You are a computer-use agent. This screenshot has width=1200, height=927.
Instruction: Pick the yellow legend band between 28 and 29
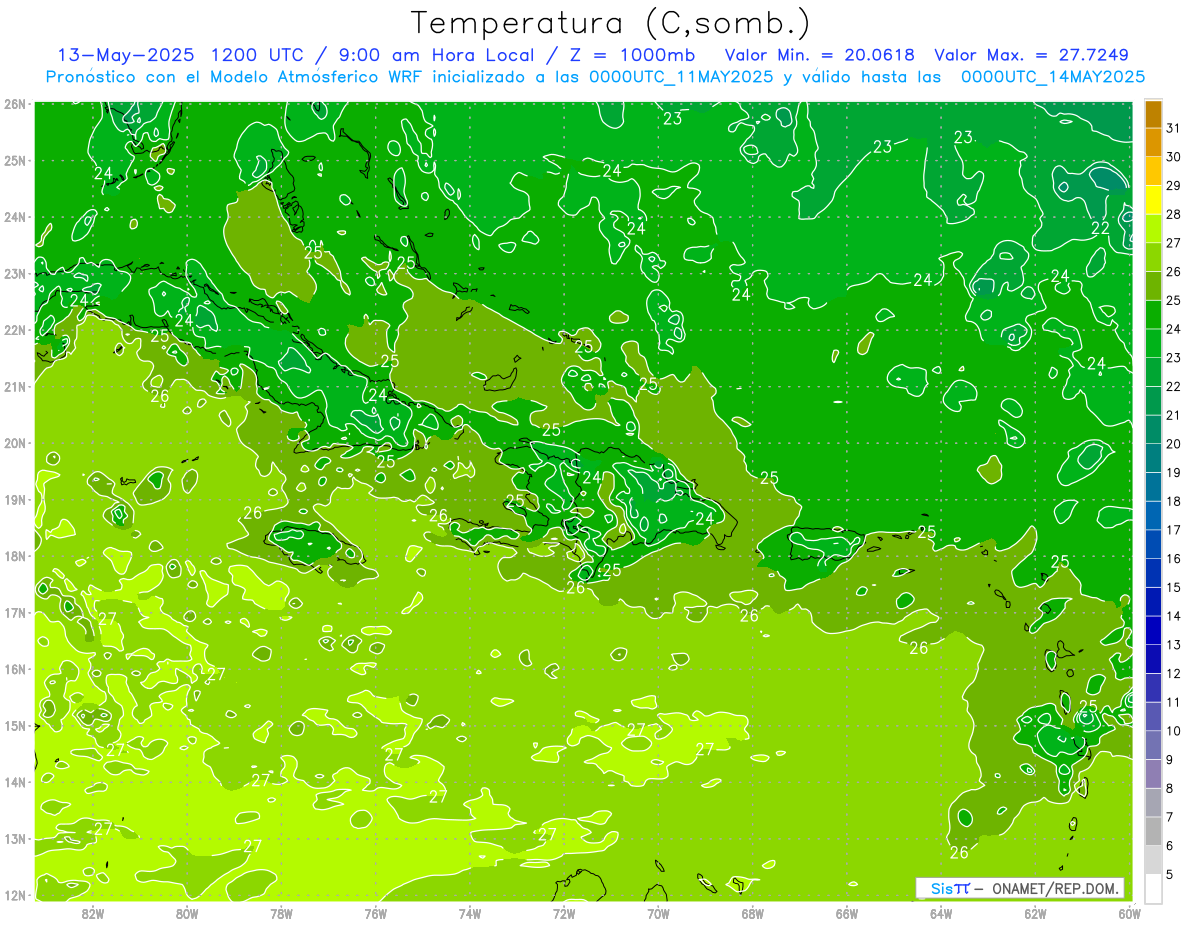[x=1153, y=199]
